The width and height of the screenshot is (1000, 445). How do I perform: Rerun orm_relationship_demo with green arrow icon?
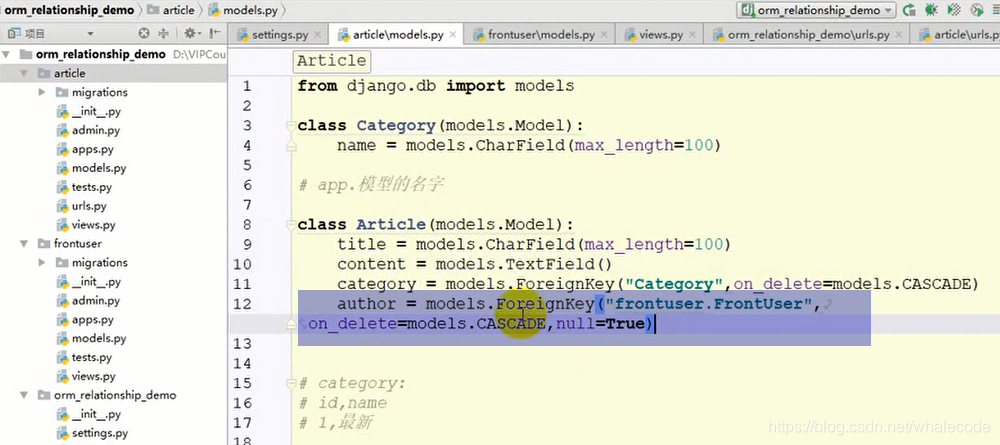(x=909, y=10)
